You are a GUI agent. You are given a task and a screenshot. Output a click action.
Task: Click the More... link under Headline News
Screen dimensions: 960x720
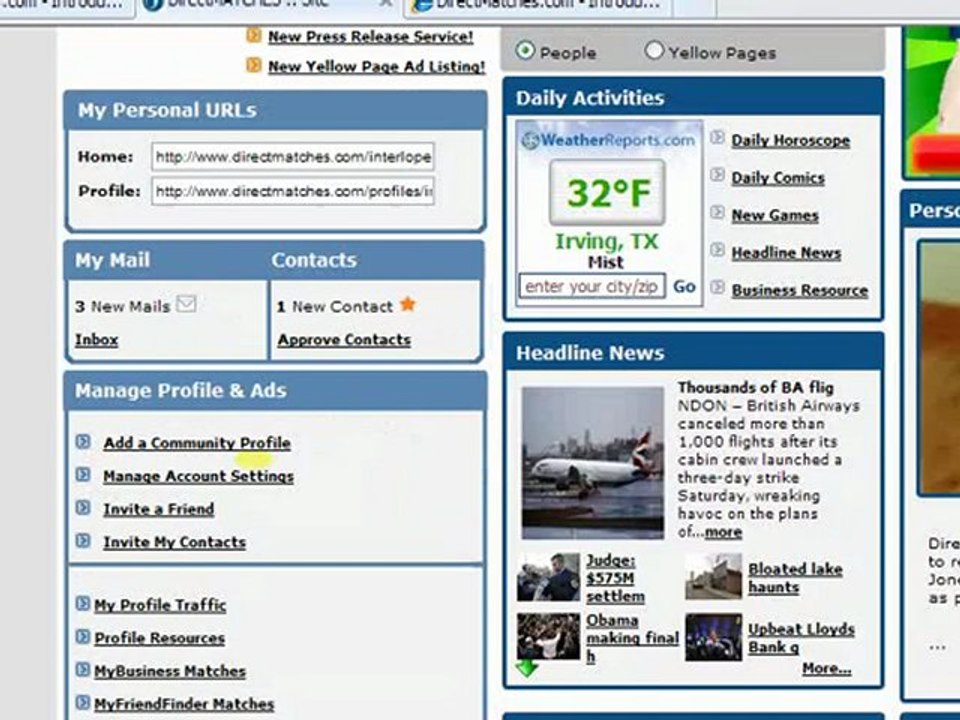(827, 668)
